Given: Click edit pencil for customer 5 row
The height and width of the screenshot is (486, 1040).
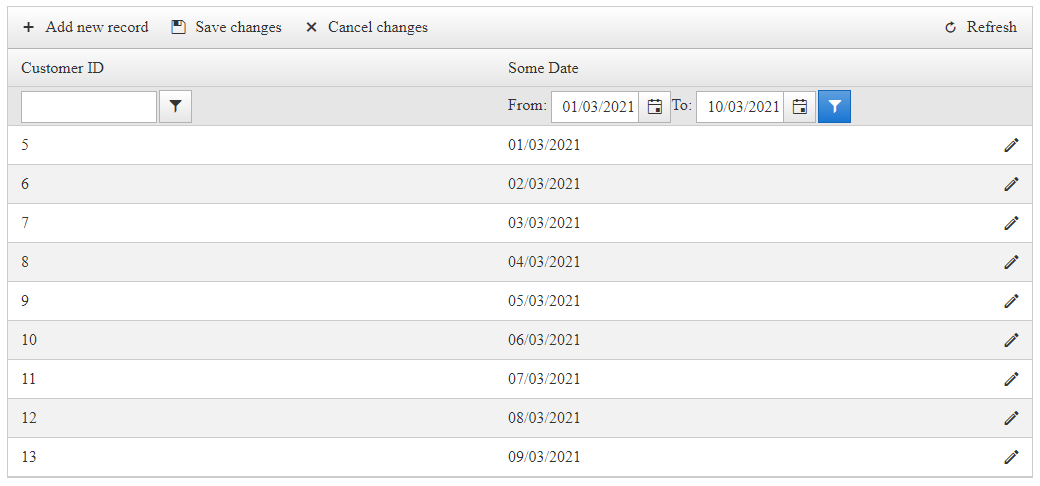Looking at the screenshot, I should (1011, 145).
